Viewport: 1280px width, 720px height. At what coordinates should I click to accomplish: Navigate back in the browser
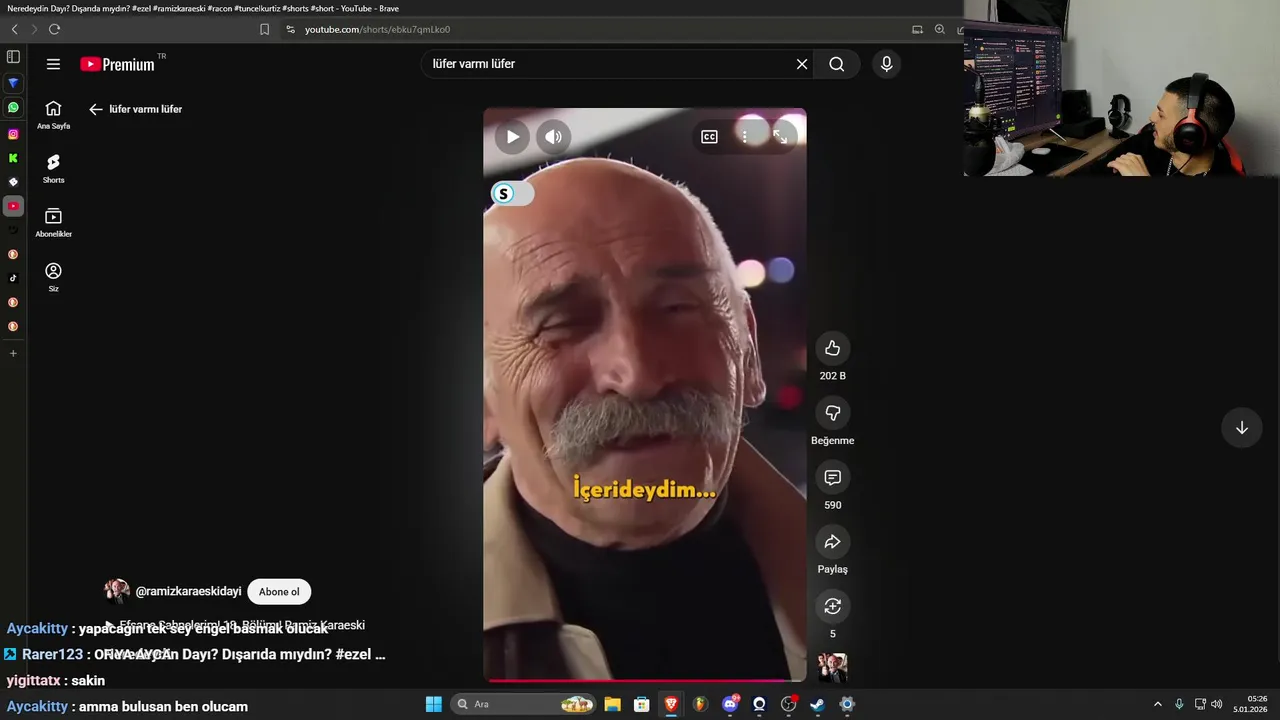(x=14, y=30)
